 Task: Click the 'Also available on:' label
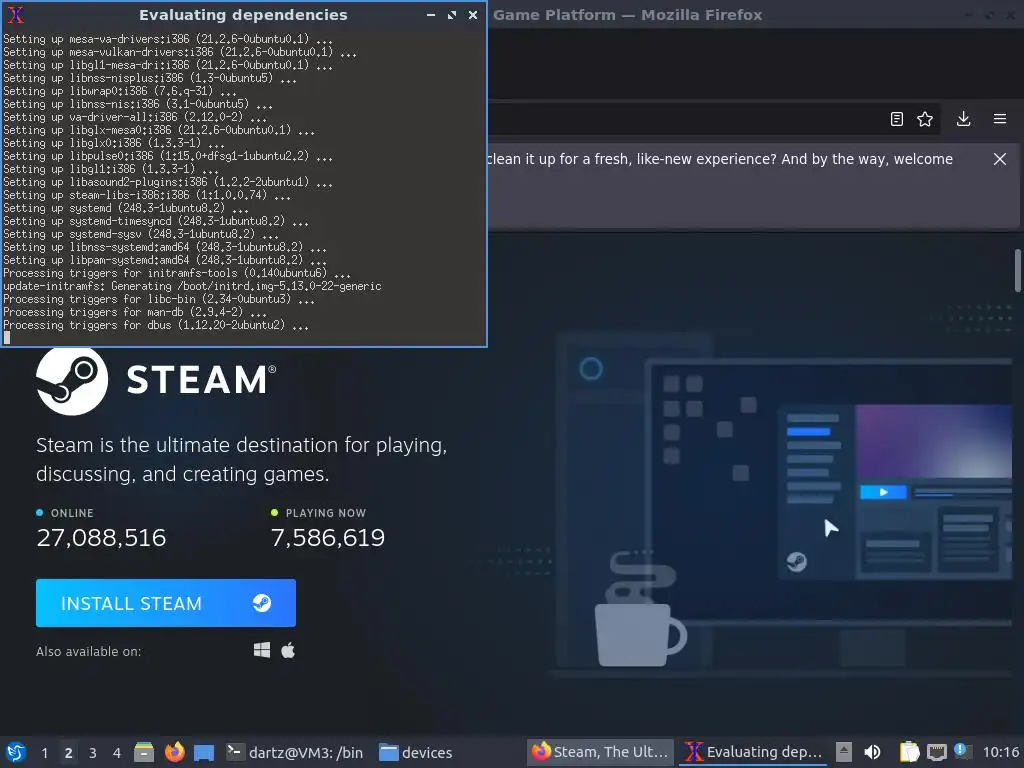click(x=88, y=651)
